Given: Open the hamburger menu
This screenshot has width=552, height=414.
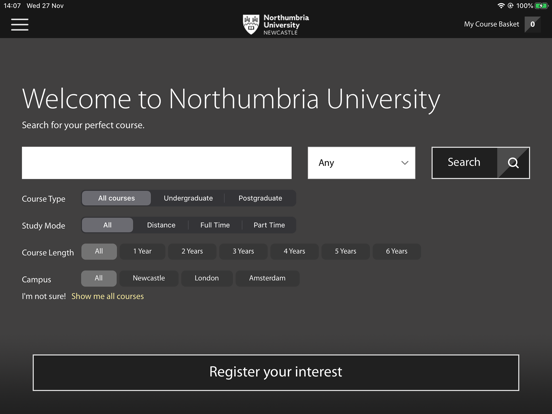Looking at the screenshot, I should [20, 25].
